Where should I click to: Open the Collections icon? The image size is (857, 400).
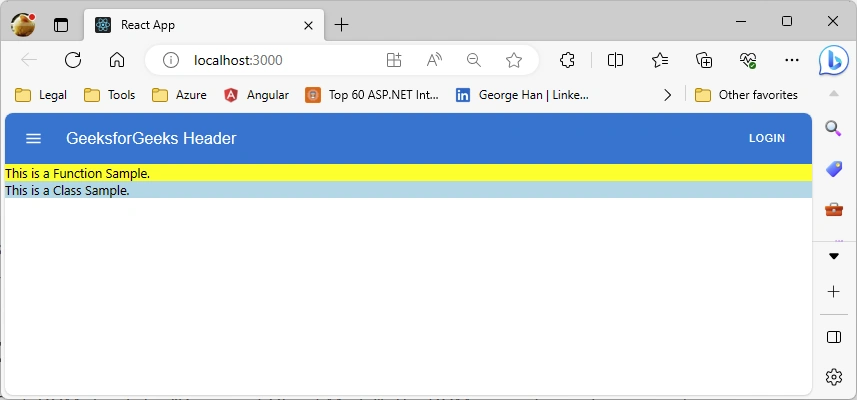click(x=704, y=60)
